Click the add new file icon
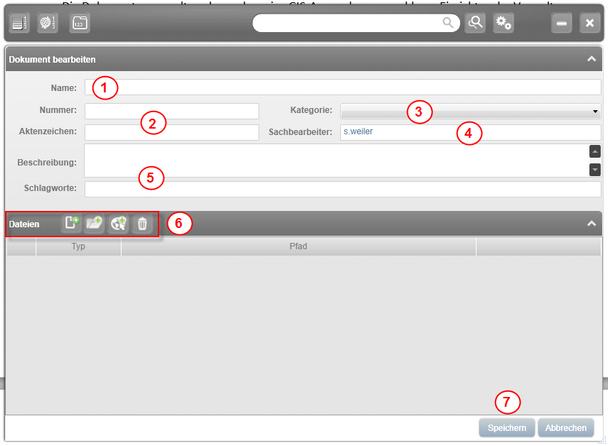 coord(72,224)
